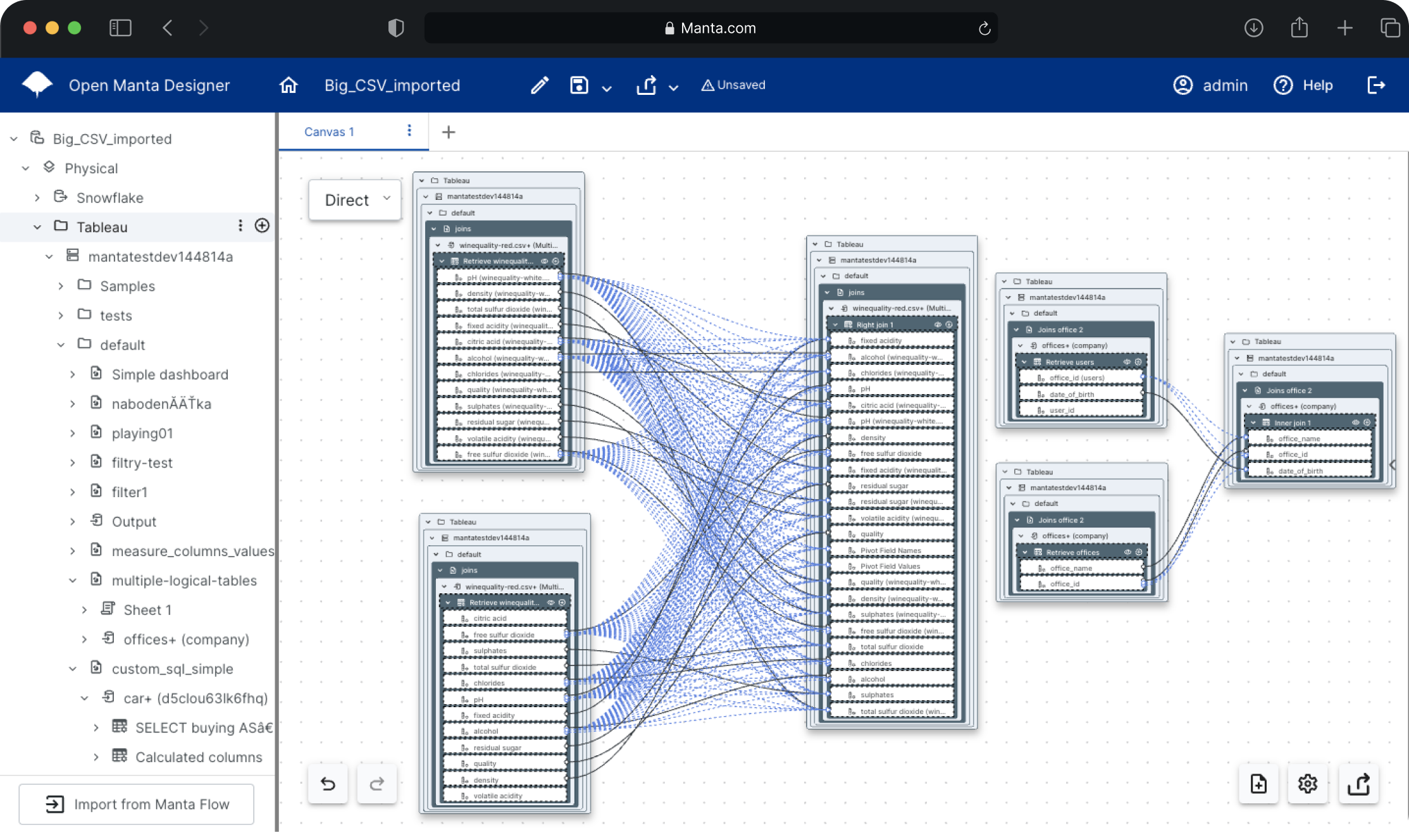The height and width of the screenshot is (840, 1409).
Task: Click the home icon in header
Action: coord(289,85)
